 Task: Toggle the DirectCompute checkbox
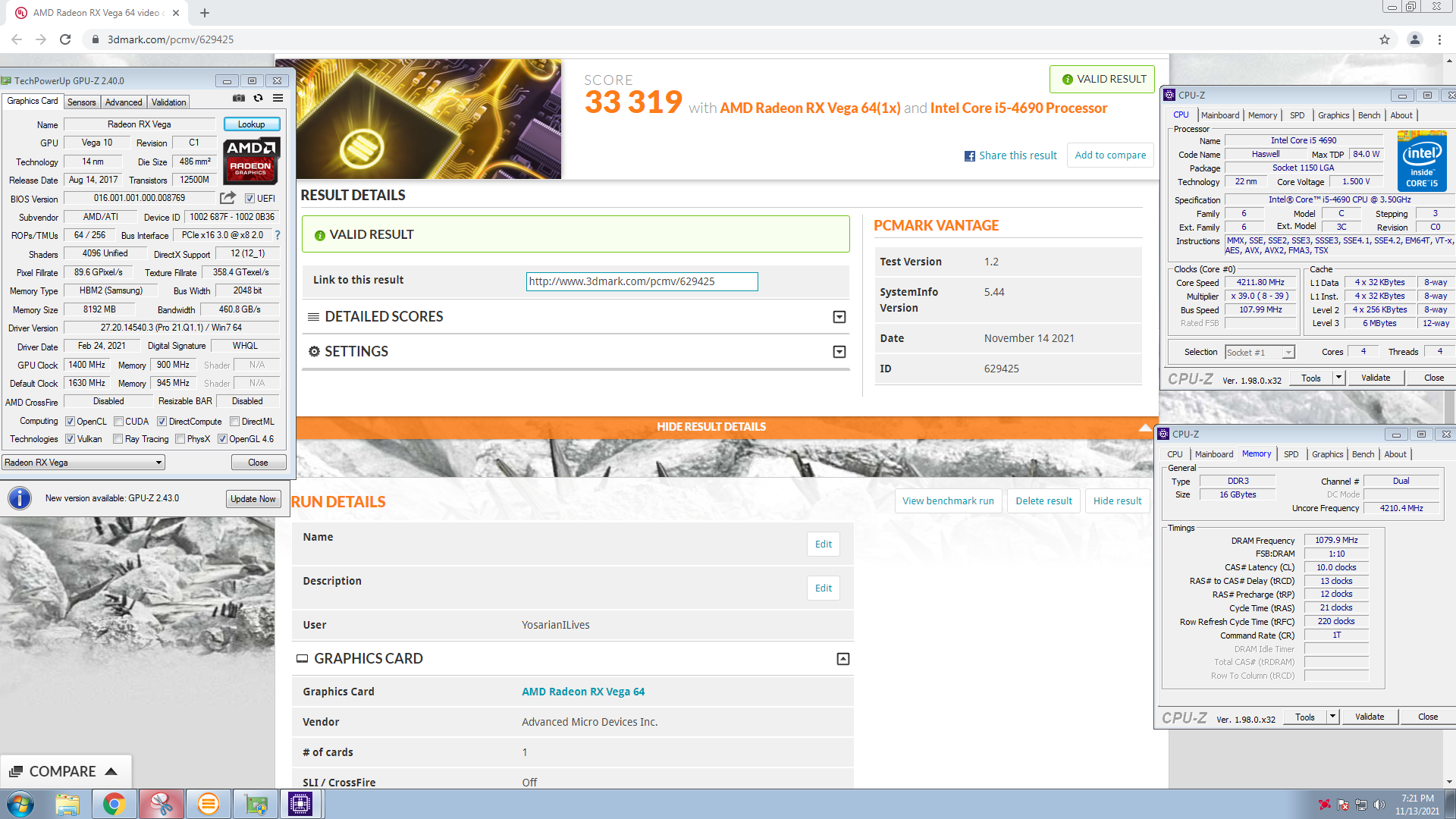coord(162,422)
